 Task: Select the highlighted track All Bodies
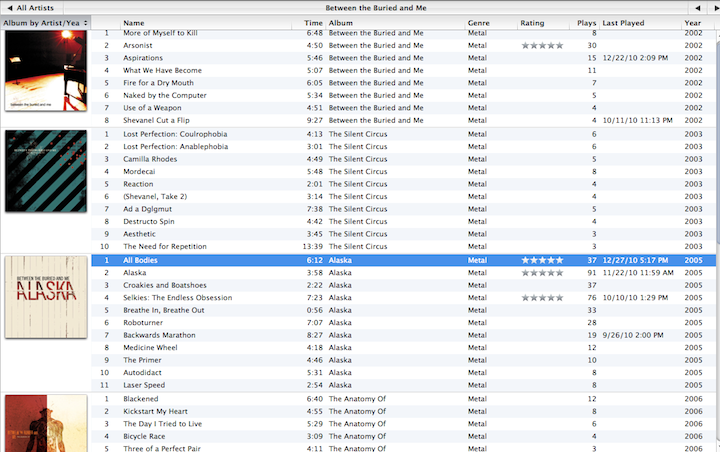click(x=140, y=260)
